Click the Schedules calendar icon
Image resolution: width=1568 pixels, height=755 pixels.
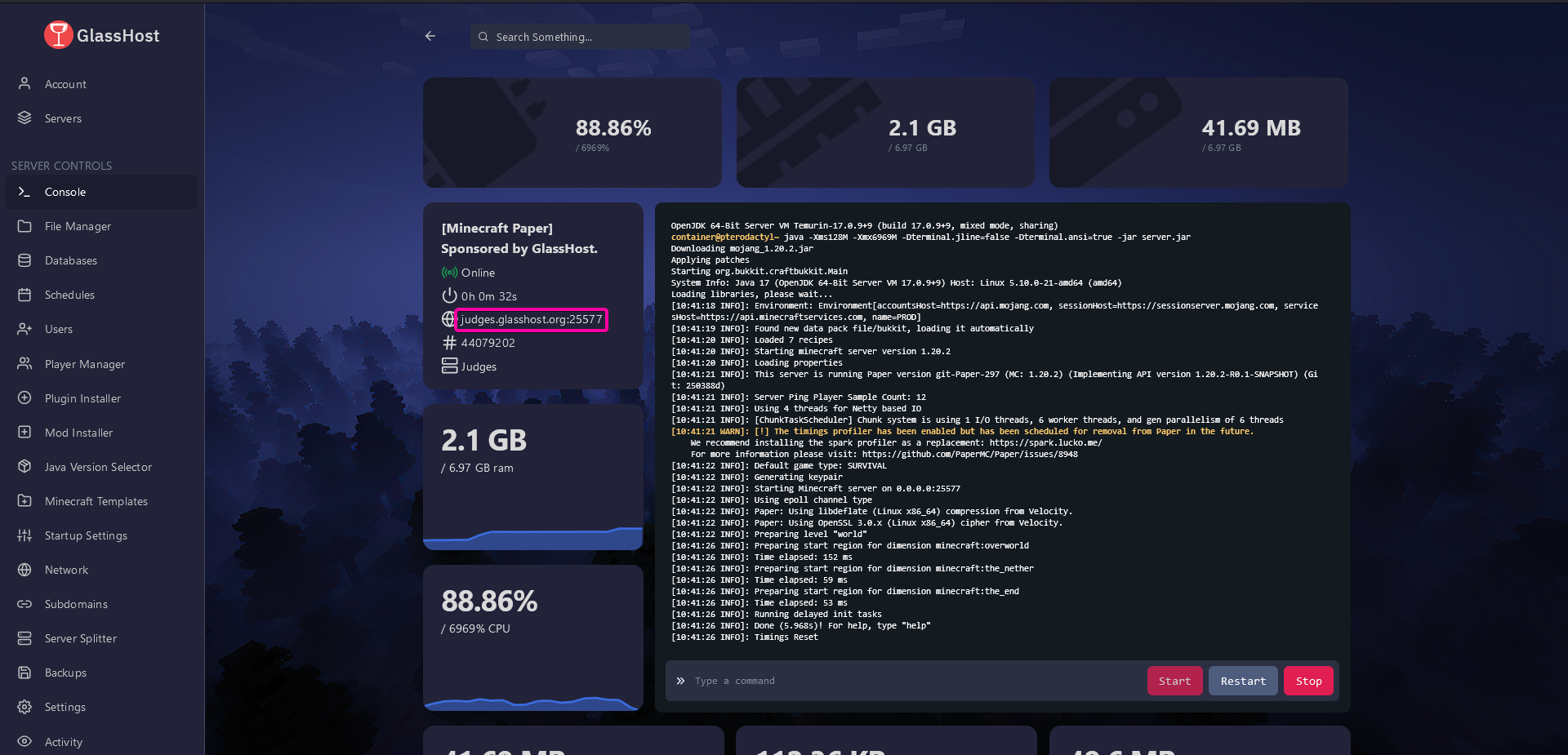24,295
